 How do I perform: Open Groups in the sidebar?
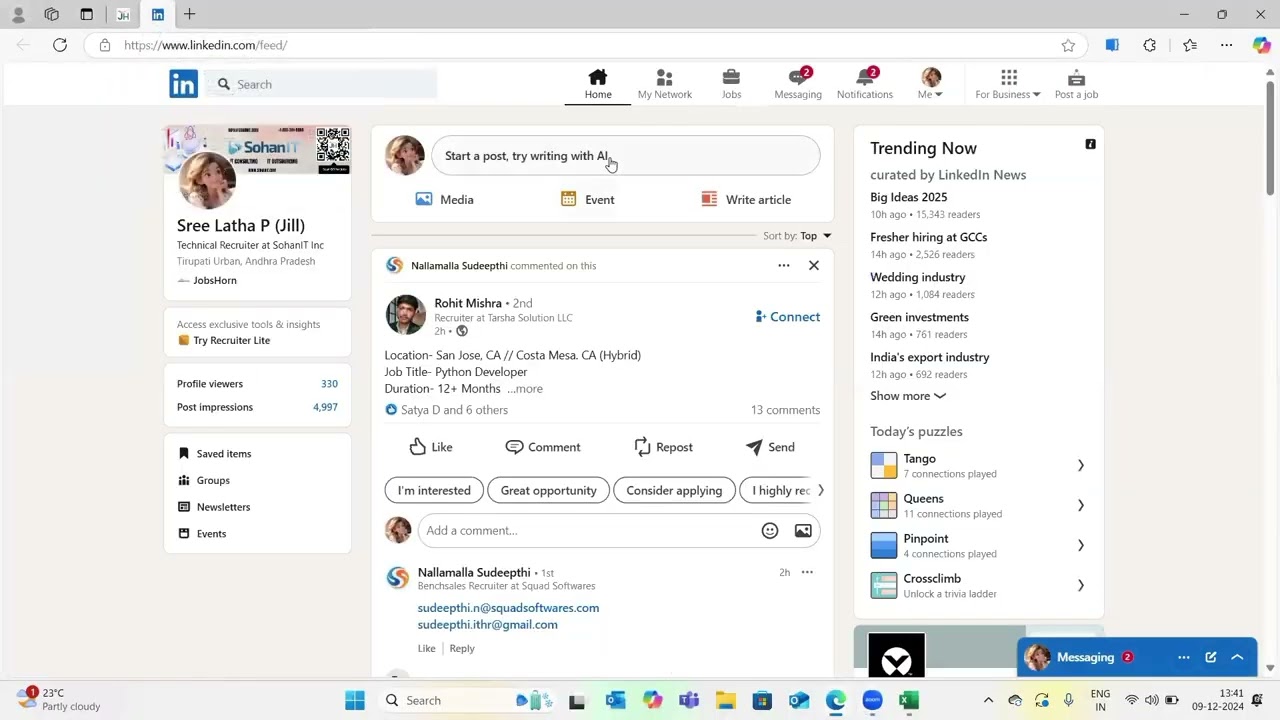click(203, 480)
